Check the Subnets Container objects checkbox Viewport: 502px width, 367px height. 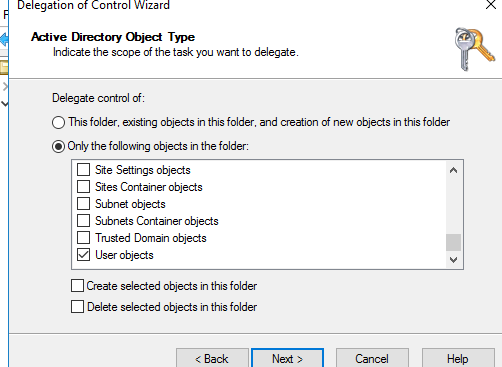coord(83,220)
